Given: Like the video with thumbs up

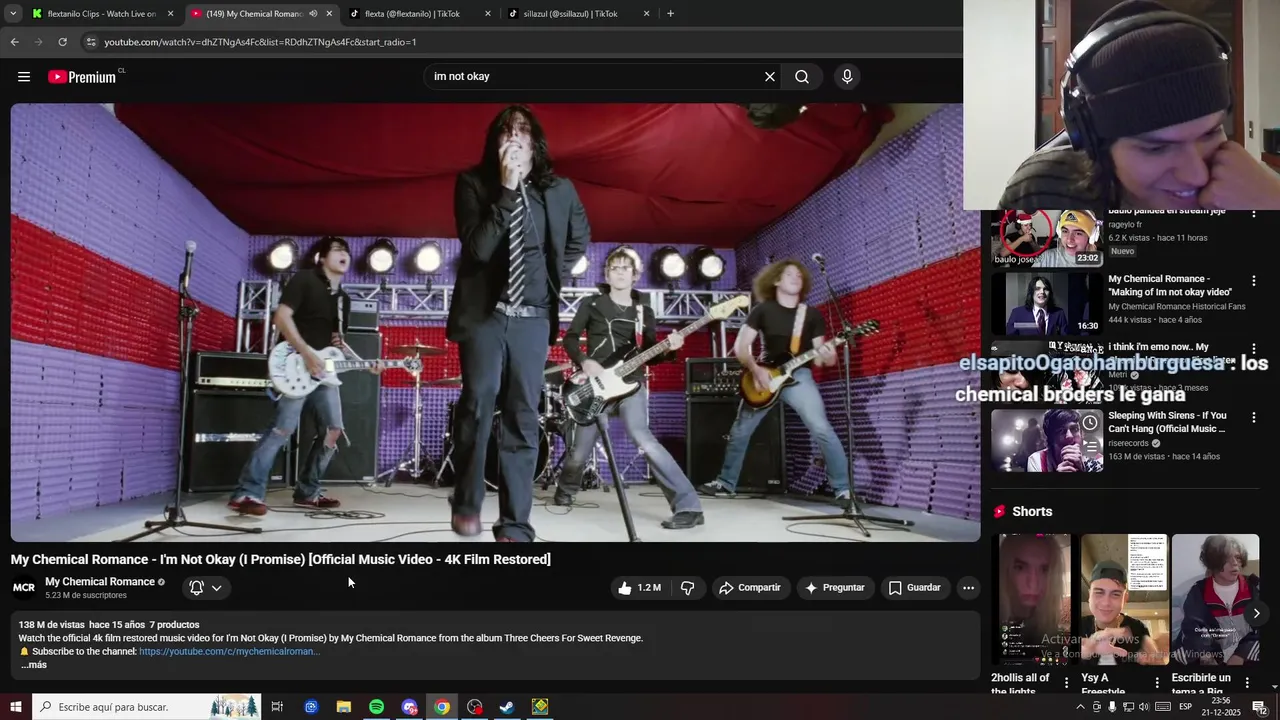Looking at the screenshot, I should 639,588.
